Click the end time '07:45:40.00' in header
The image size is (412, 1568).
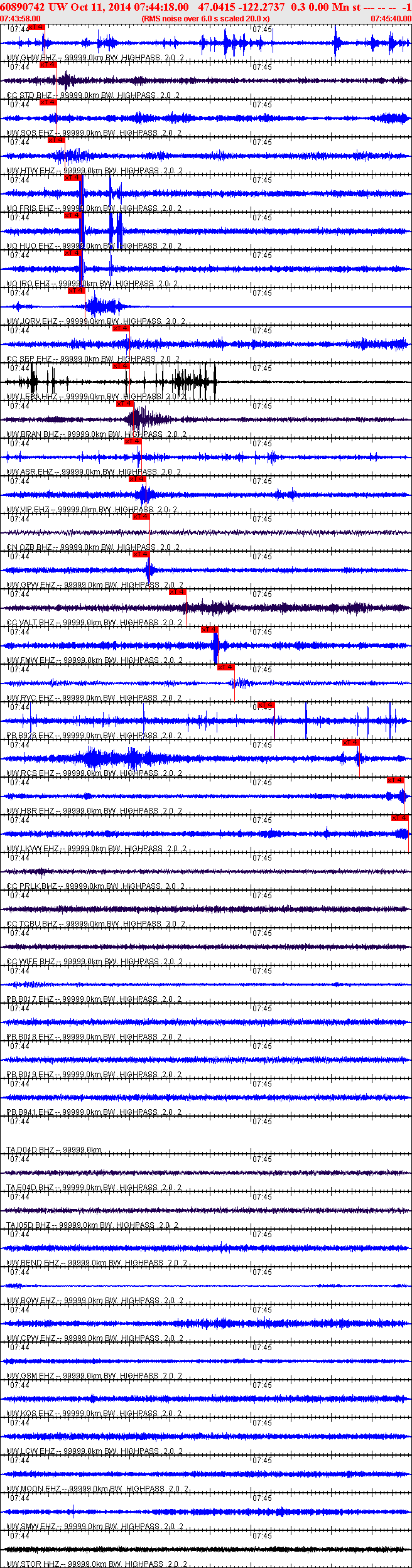391,19
